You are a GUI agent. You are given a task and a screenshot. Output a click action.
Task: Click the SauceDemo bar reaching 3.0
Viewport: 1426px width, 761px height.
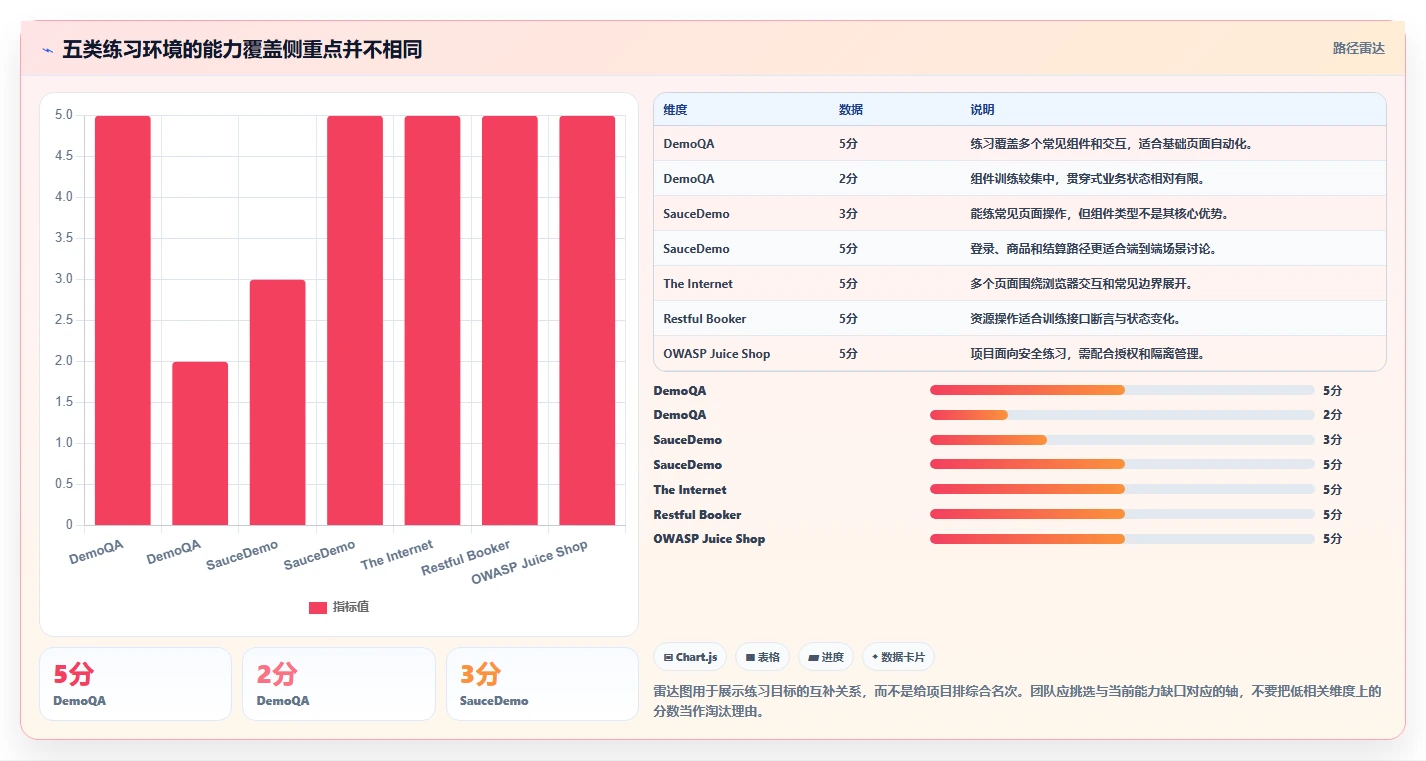[278, 402]
